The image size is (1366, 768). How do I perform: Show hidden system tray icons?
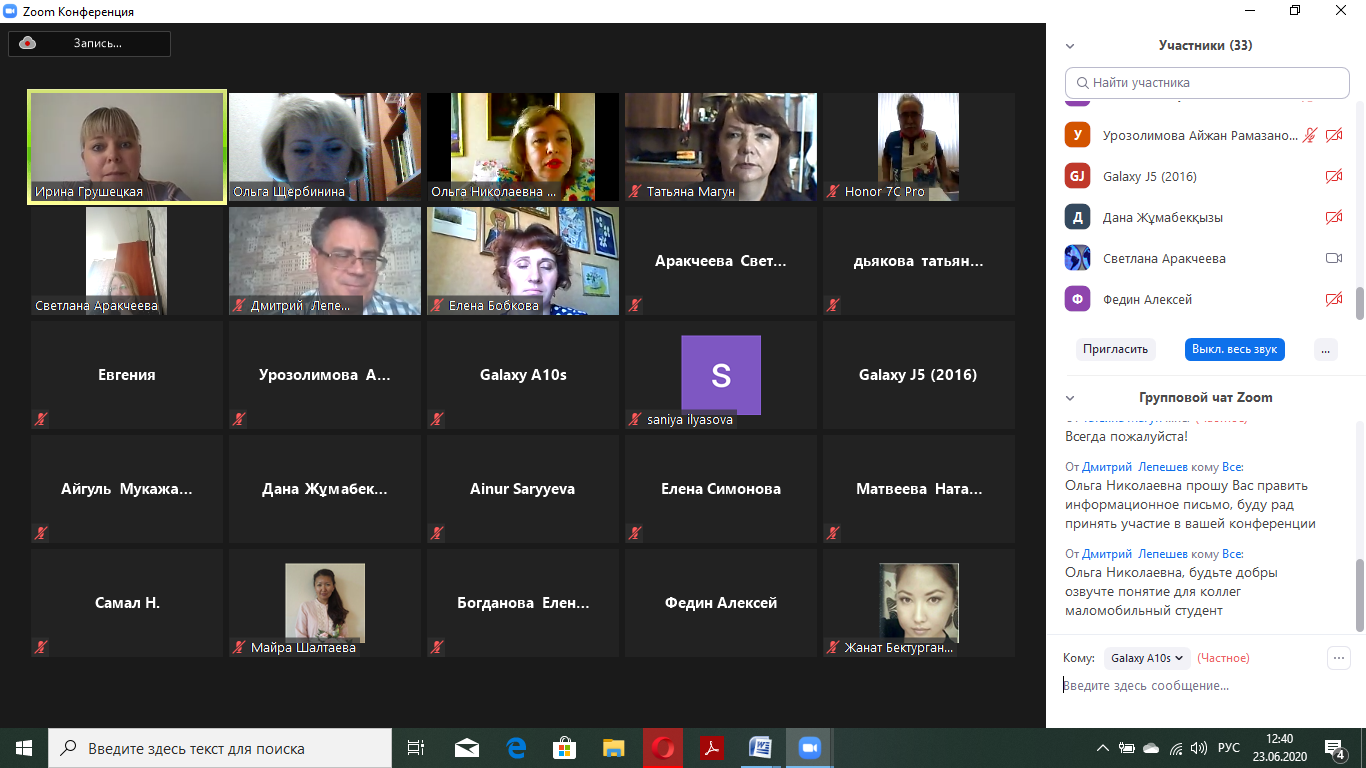1102,748
